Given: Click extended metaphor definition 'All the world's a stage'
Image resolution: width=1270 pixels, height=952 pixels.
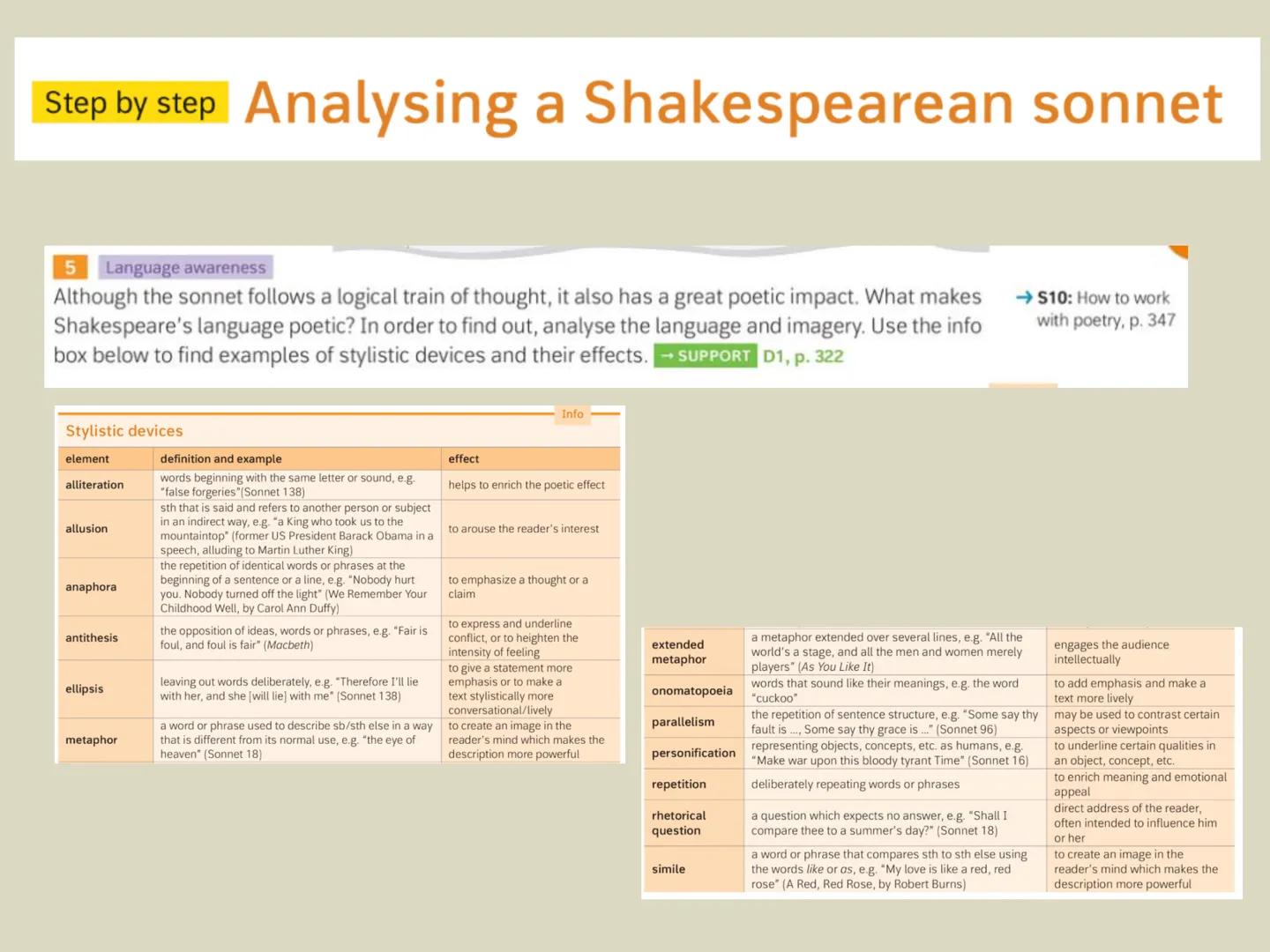Looking at the screenshot, I should point(887,652).
